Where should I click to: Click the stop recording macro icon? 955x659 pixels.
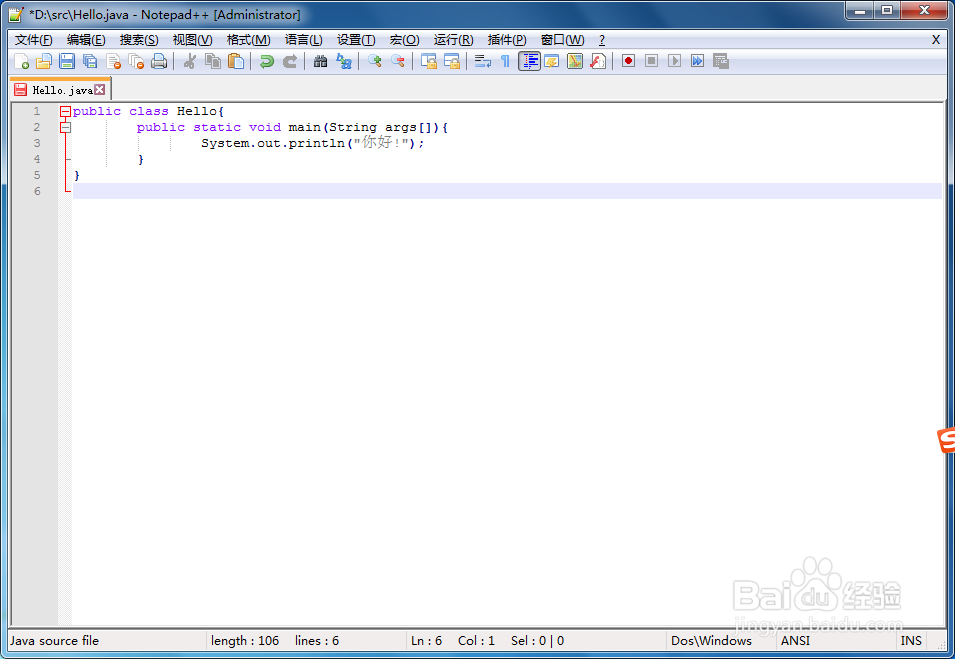tap(652, 62)
